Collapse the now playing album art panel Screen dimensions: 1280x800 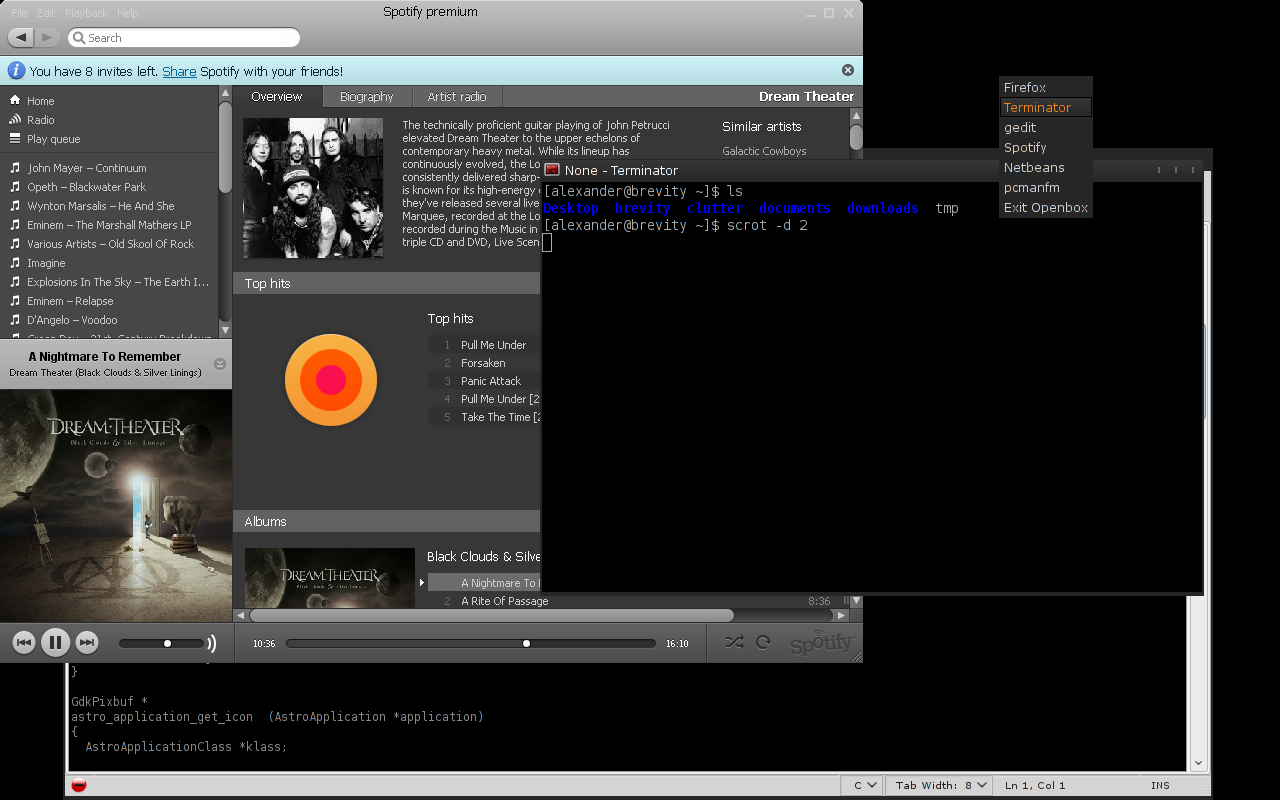(220, 364)
